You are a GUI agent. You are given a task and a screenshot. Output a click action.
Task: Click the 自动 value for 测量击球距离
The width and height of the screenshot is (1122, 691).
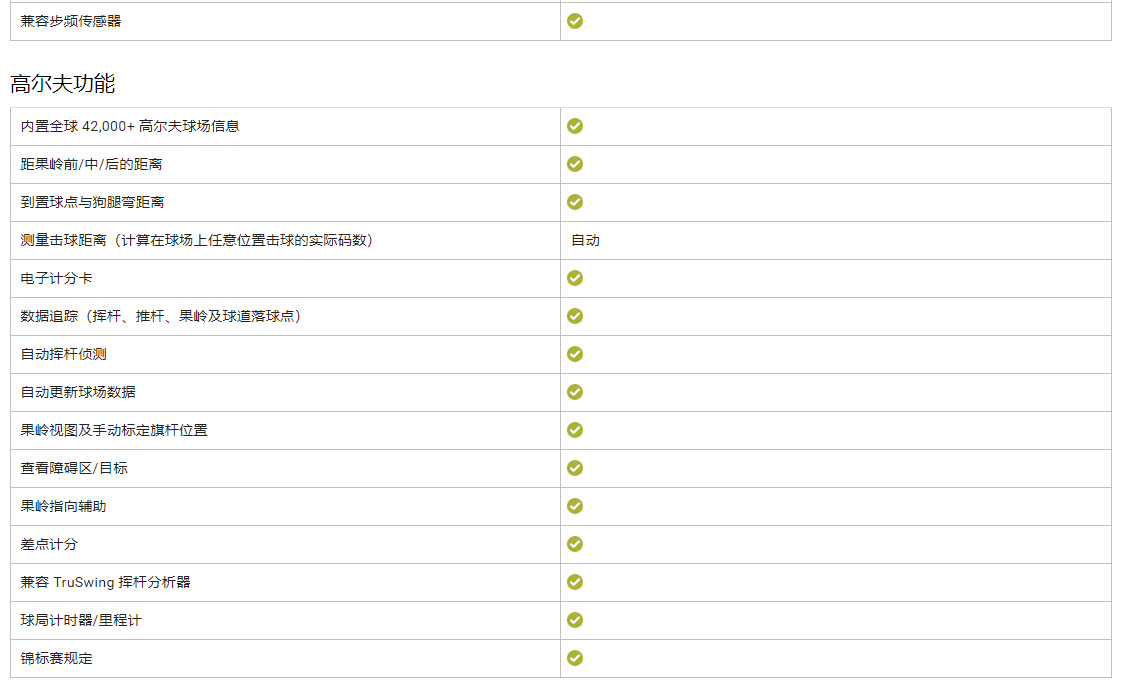click(585, 240)
